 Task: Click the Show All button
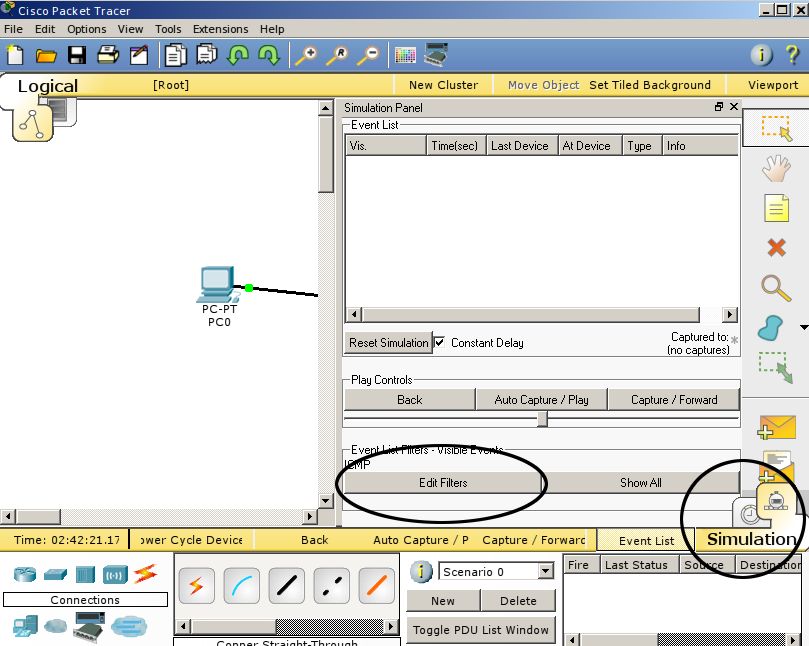[641, 483]
